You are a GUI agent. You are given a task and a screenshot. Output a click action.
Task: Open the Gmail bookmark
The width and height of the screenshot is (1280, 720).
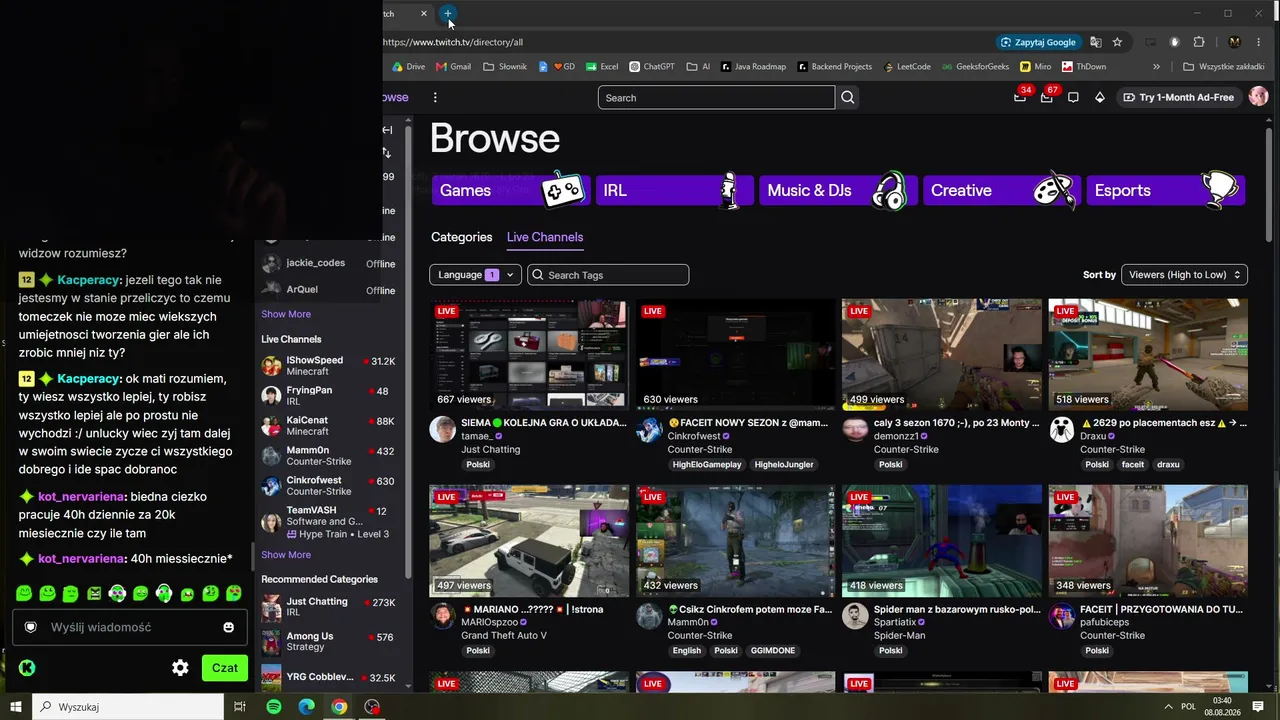point(453,67)
